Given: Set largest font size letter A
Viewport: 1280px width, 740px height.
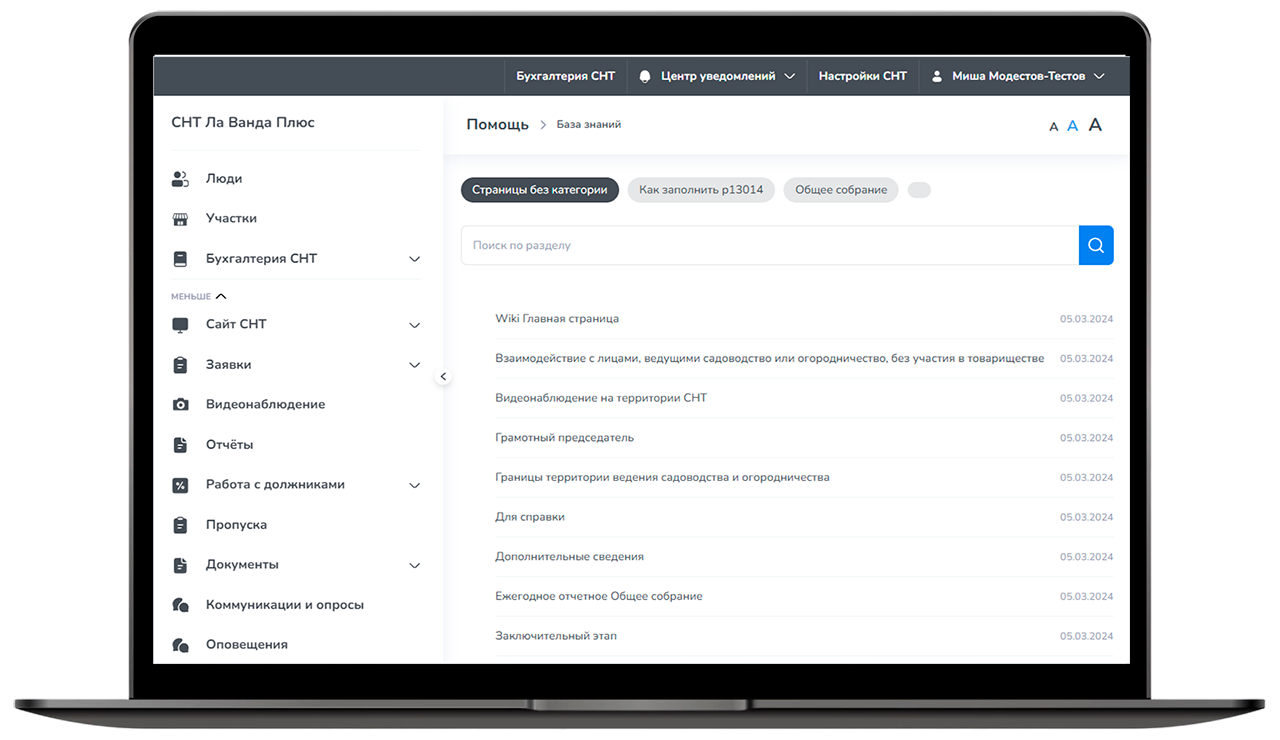Looking at the screenshot, I should [x=1095, y=125].
